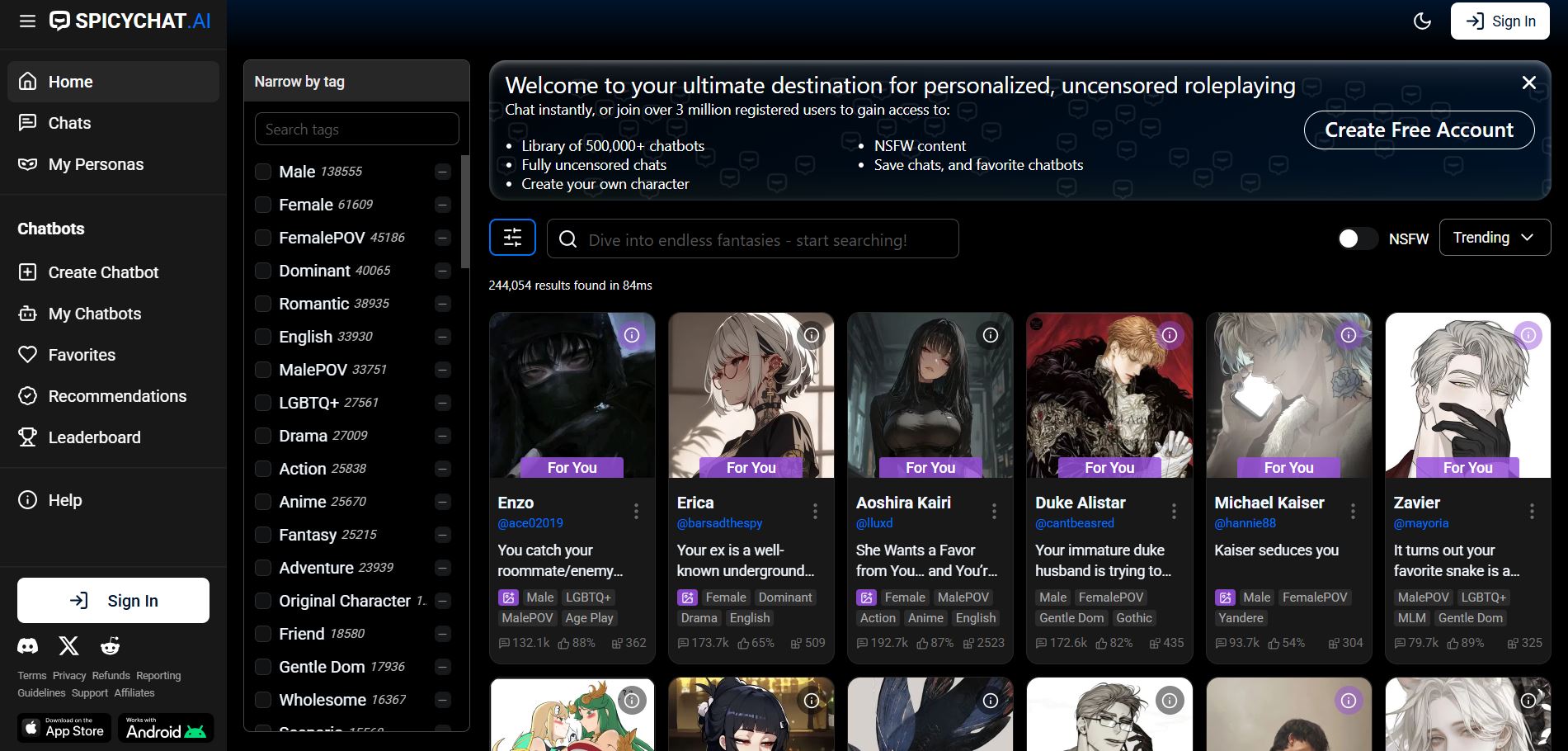Open three-dot menu on Zavier card

(x=1532, y=512)
